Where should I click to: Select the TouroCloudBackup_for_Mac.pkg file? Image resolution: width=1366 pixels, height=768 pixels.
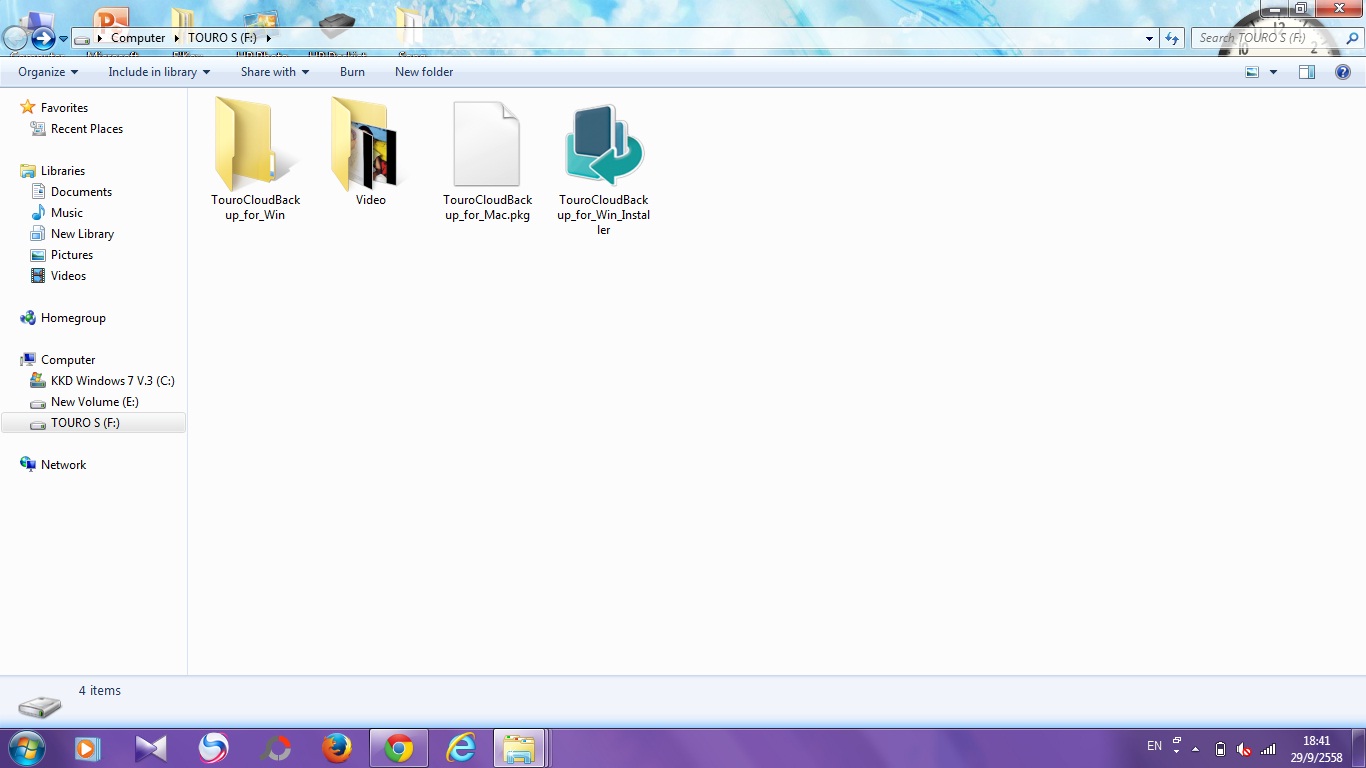(x=487, y=160)
